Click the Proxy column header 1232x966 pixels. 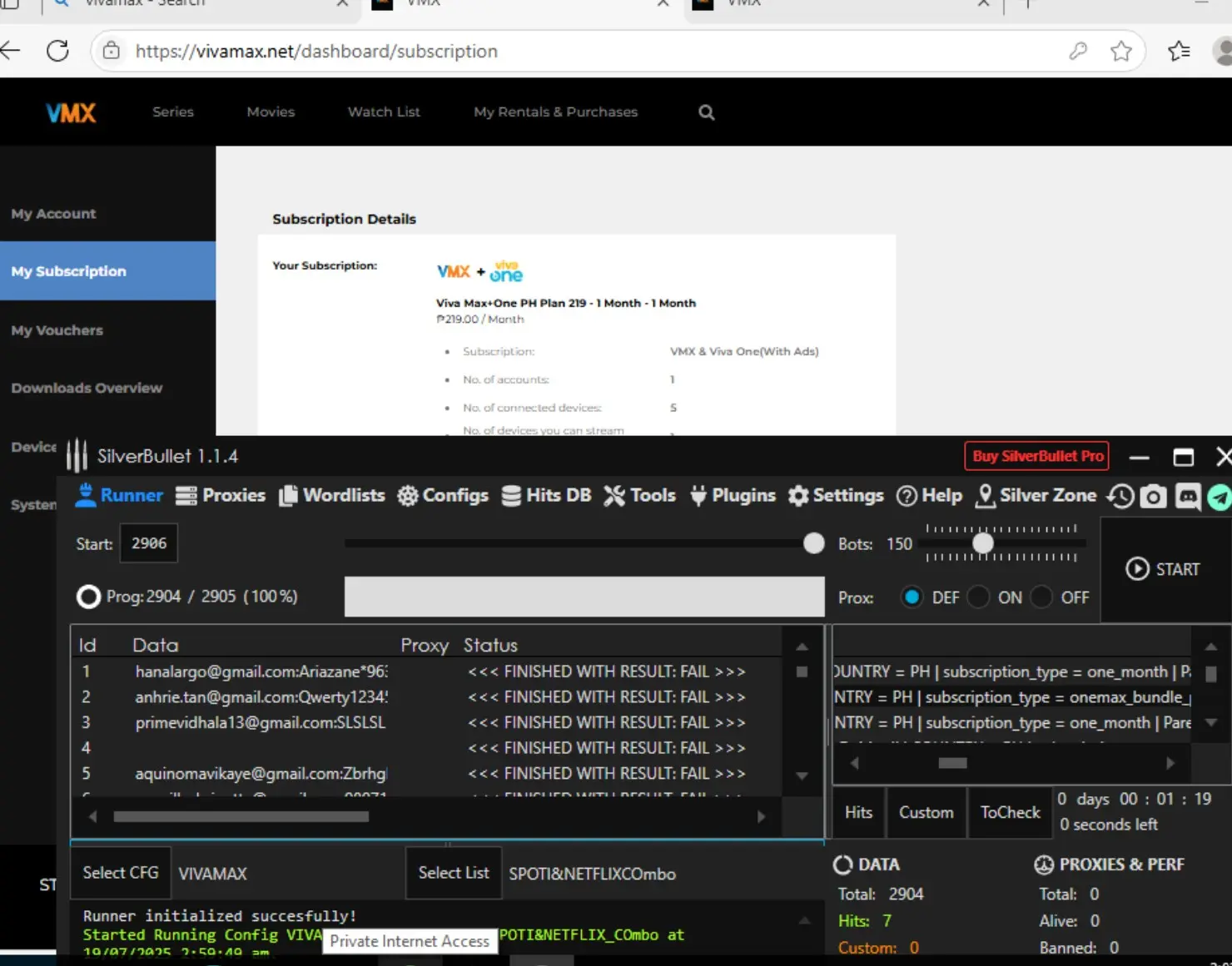point(425,645)
